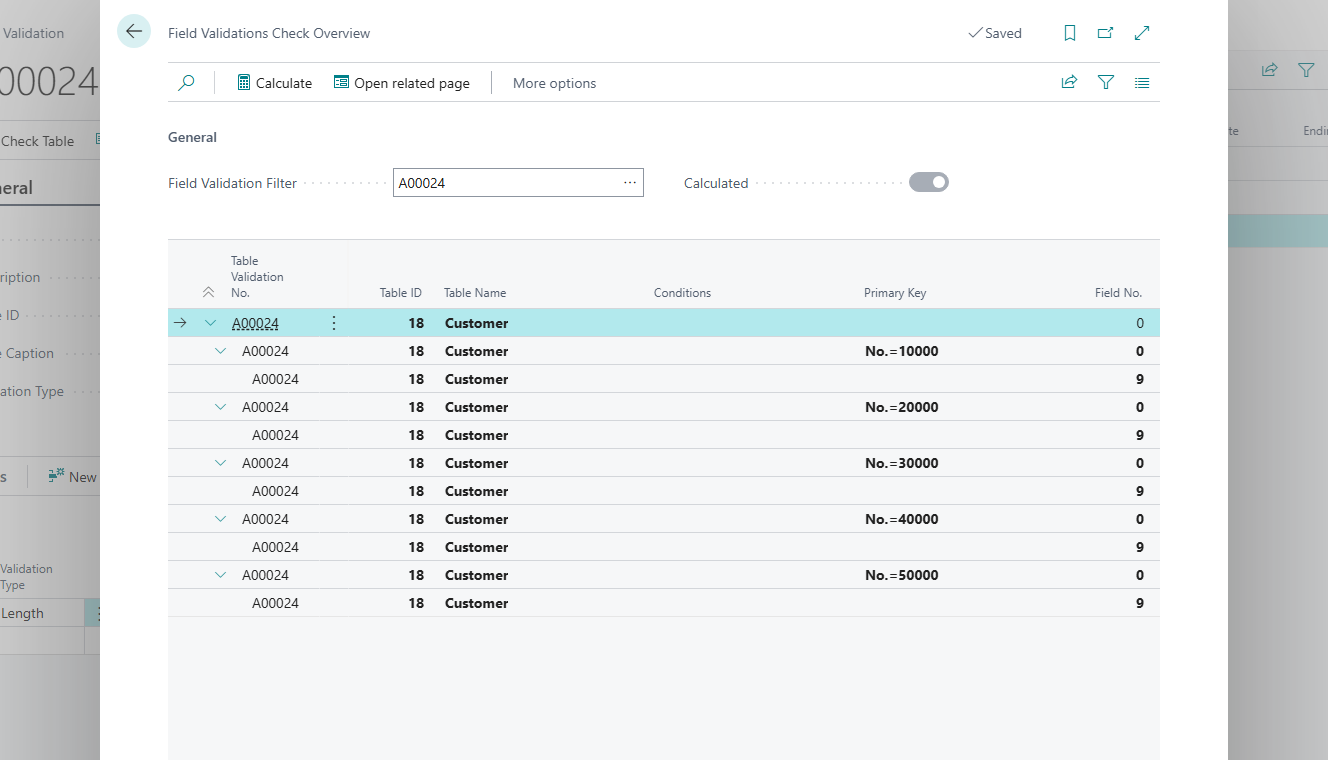Click the Saved status indicator
This screenshot has width=1328, height=760.
(x=995, y=33)
